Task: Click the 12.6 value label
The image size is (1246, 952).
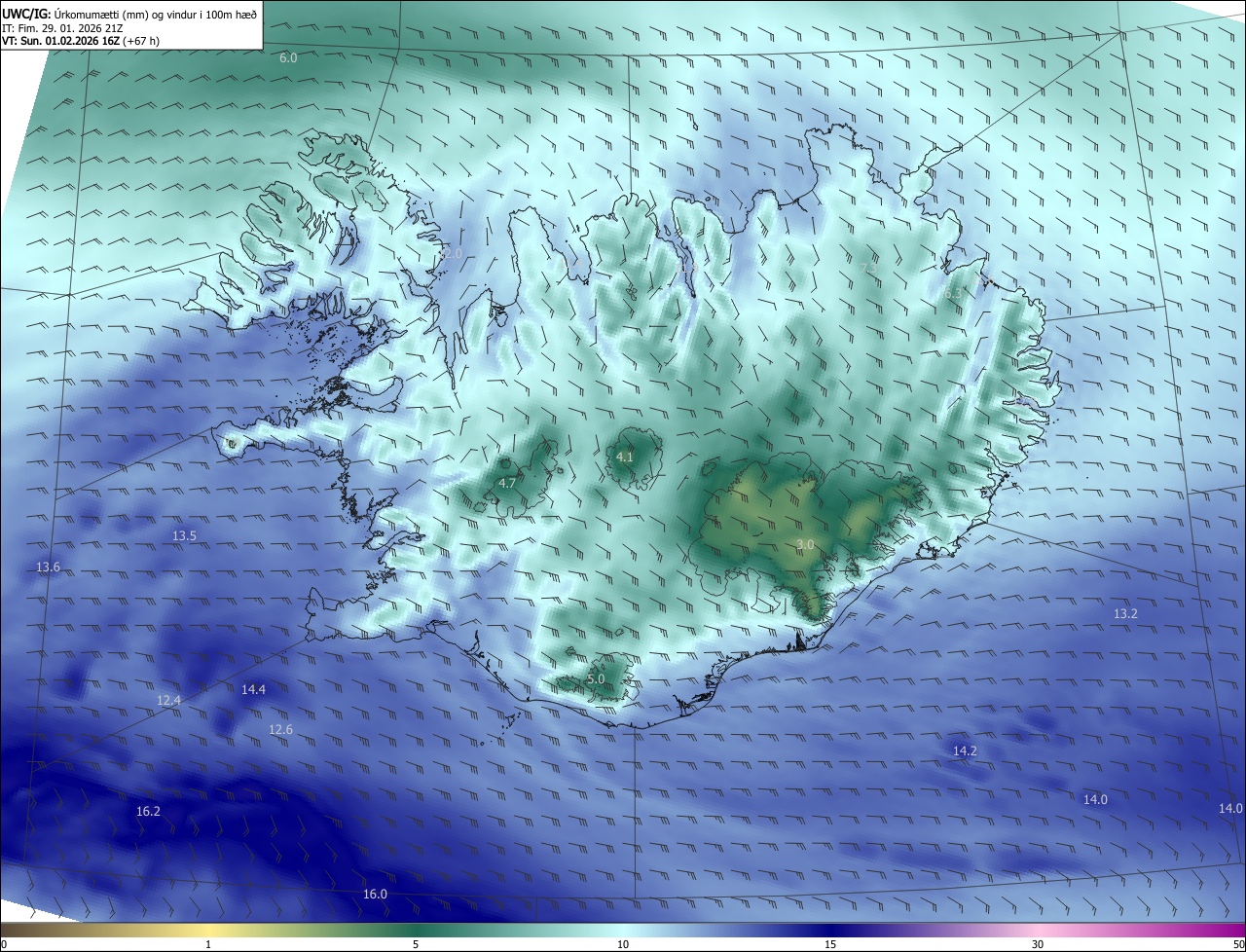Action: 280,730
